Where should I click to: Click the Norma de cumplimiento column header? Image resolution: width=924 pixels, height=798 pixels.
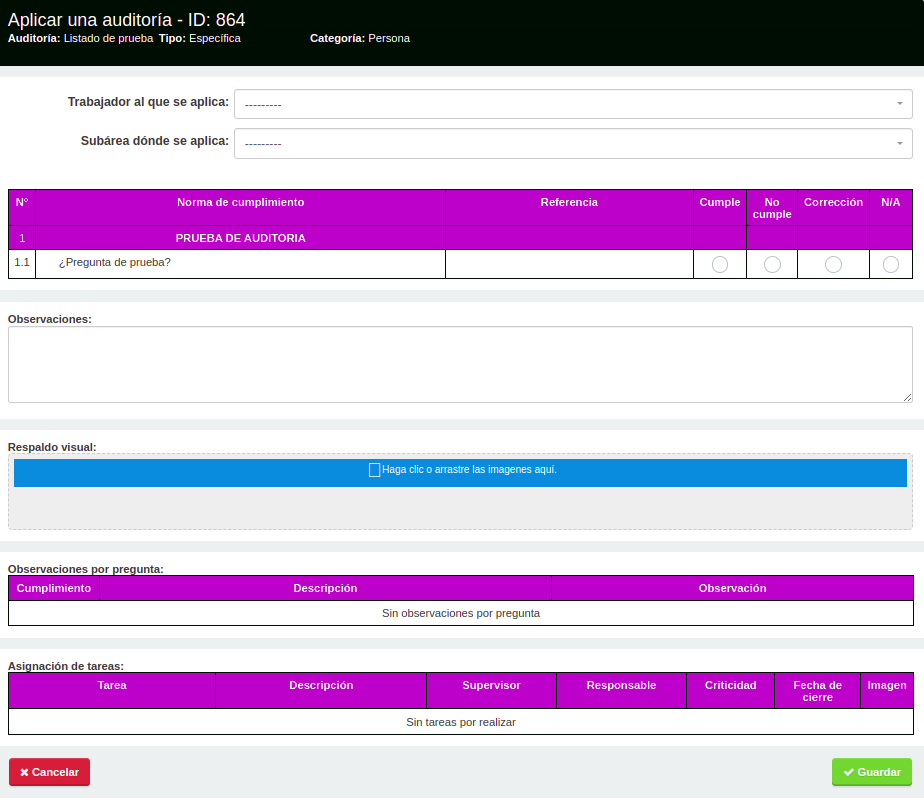point(240,203)
